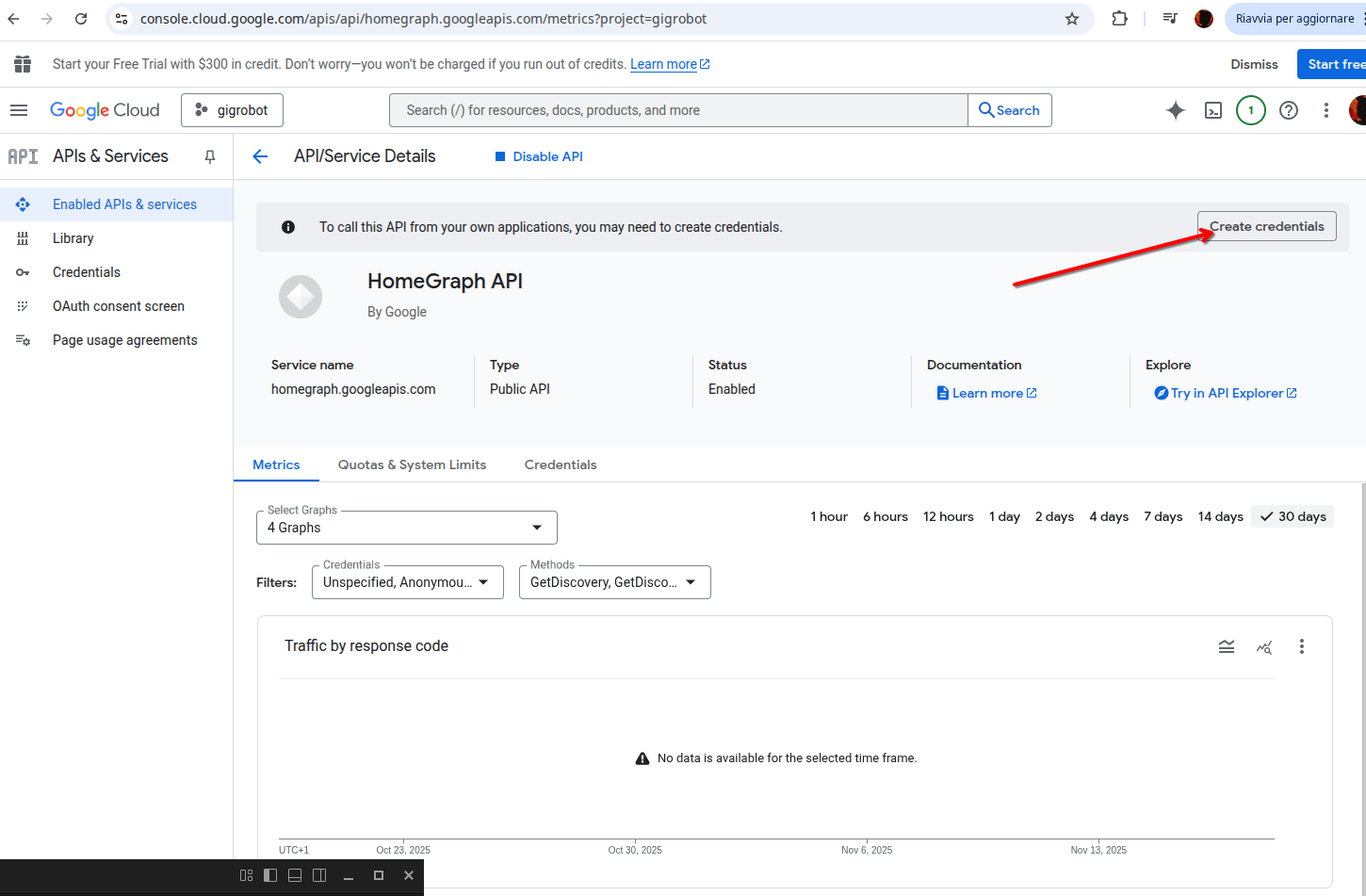This screenshot has width=1366, height=896.
Task: Open Metrics Explorer icon on Traffic chart
Action: tap(1264, 646)
